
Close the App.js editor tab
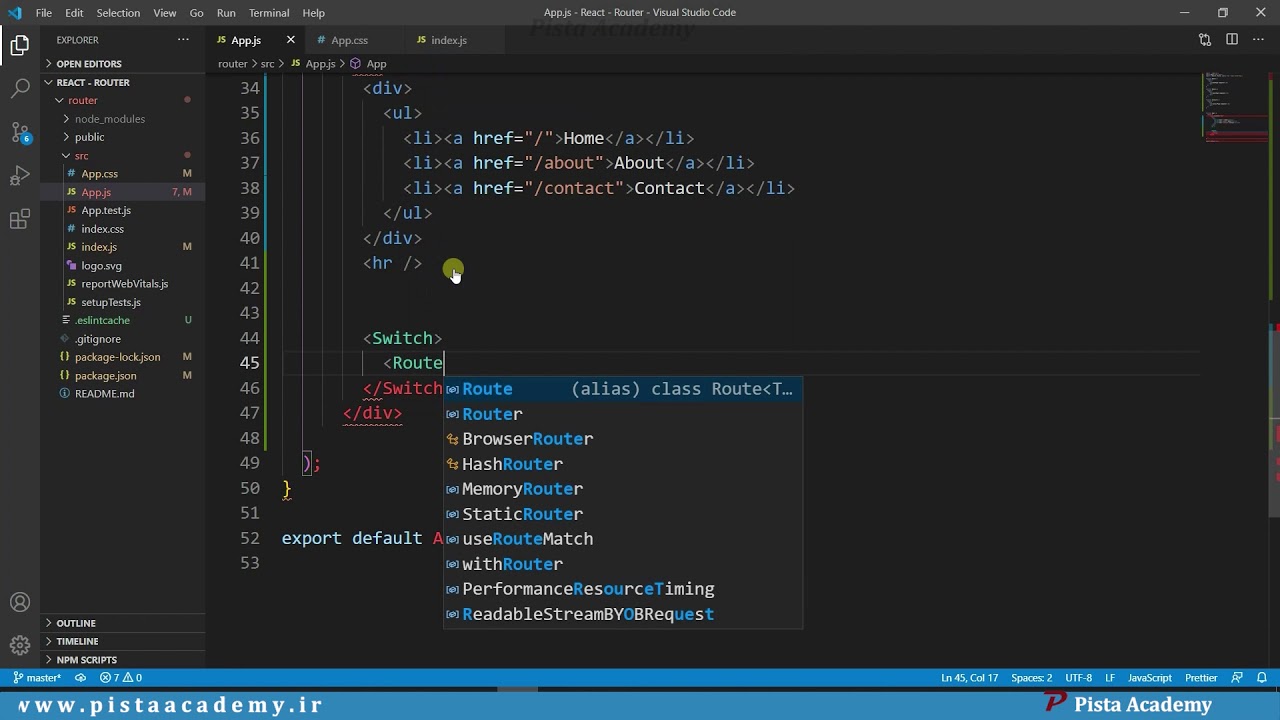coord(291,40)
